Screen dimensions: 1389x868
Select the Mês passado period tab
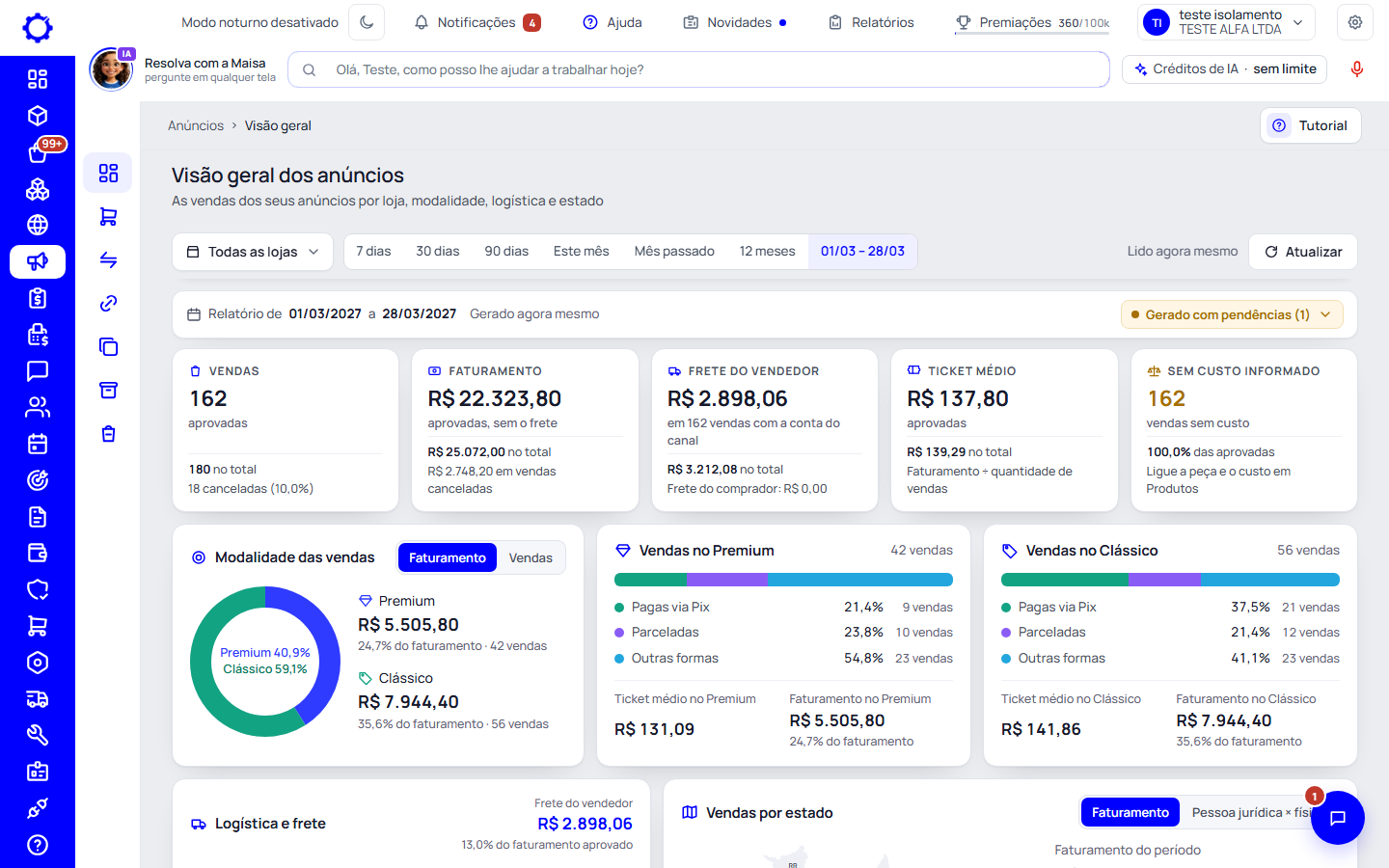674,252
